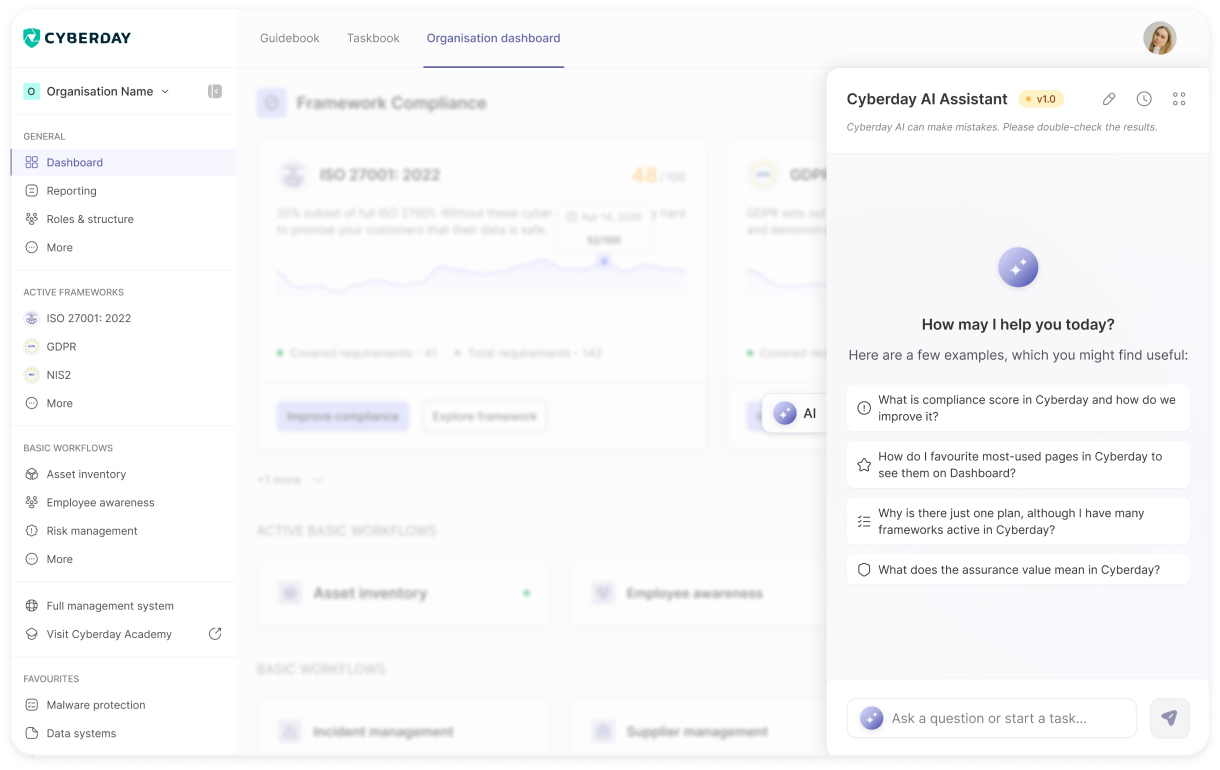
Task: Click the Roles & structure people icon
Action: (32, 219)
